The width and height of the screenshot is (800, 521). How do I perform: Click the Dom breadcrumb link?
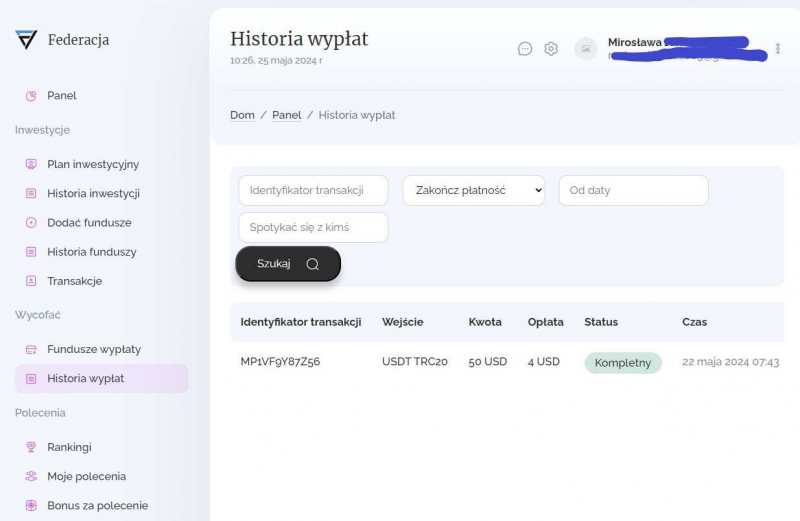pyautogui.click(x=242, y=115)
